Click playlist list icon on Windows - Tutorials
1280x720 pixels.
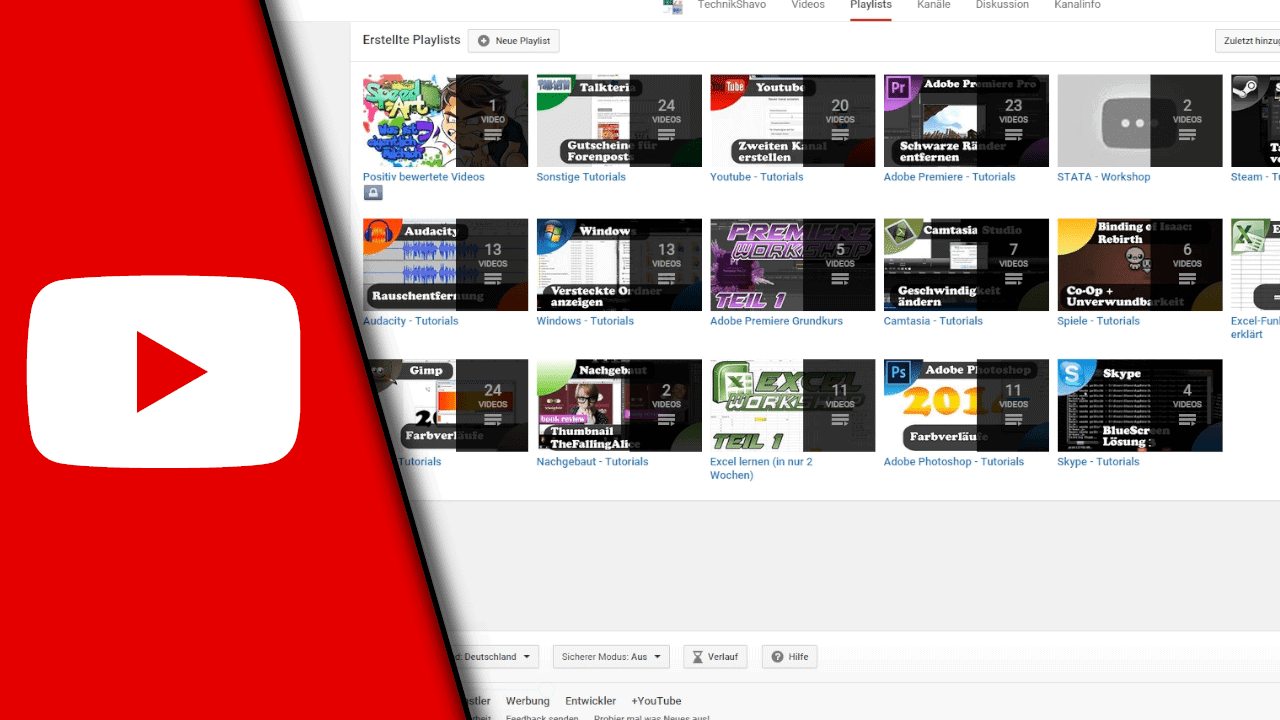pos(666,279)
